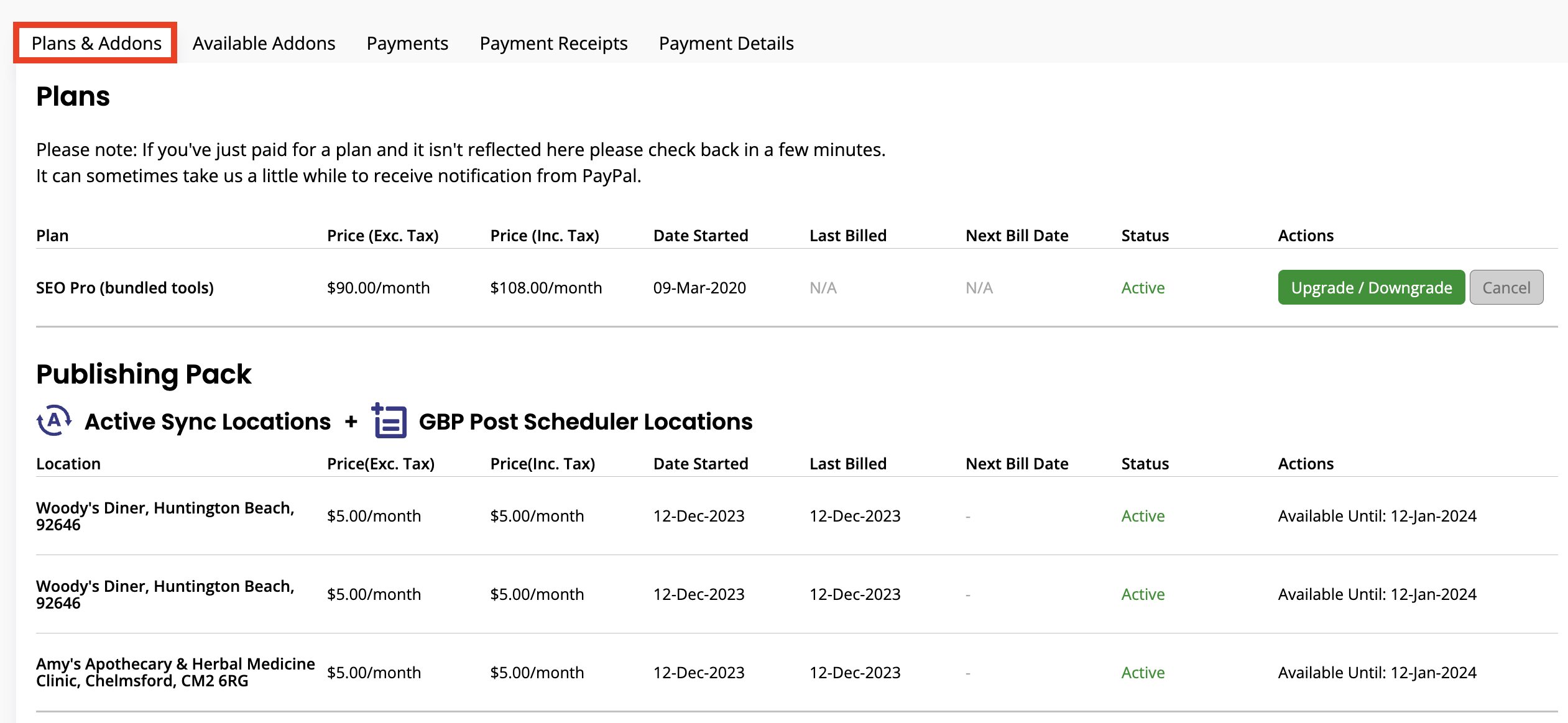The height and width of the screenshot is (723, 1568).
Task: Click the Location column header
Action: pos(68,464)
